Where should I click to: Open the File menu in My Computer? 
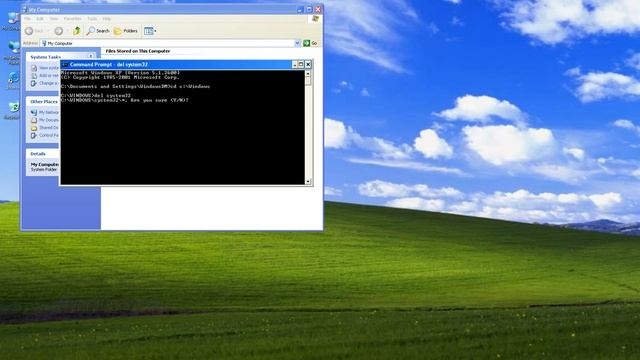(27, 19)
